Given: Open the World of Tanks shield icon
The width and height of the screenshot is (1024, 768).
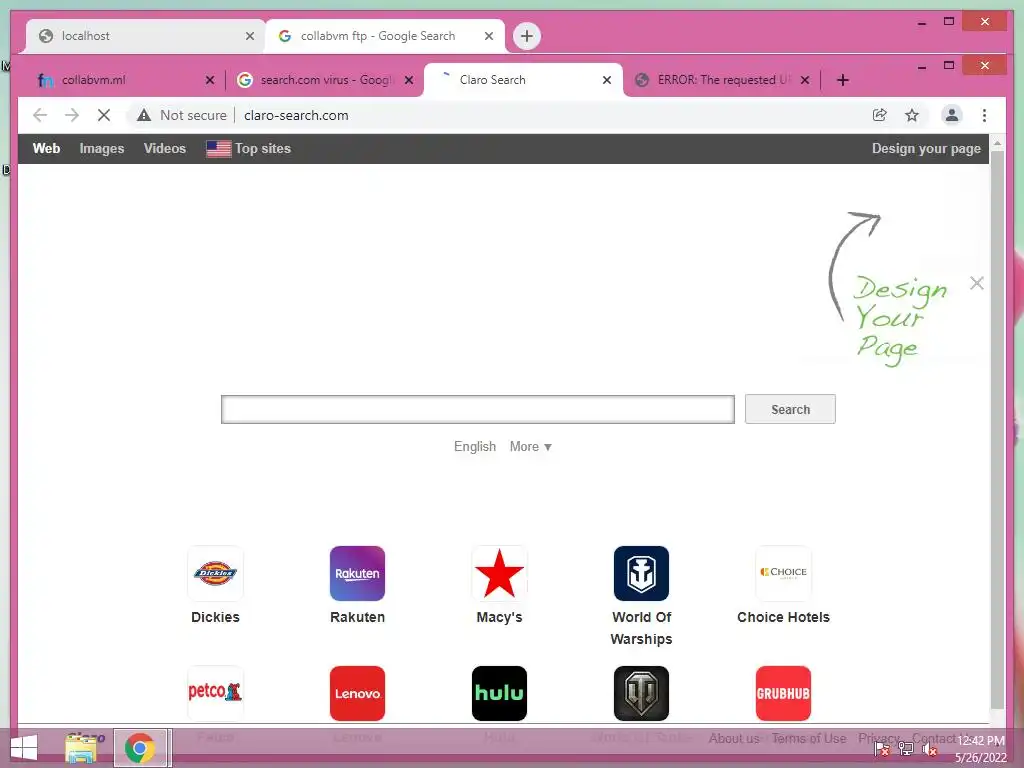Looking at the screenshot, I should point(641,693).
